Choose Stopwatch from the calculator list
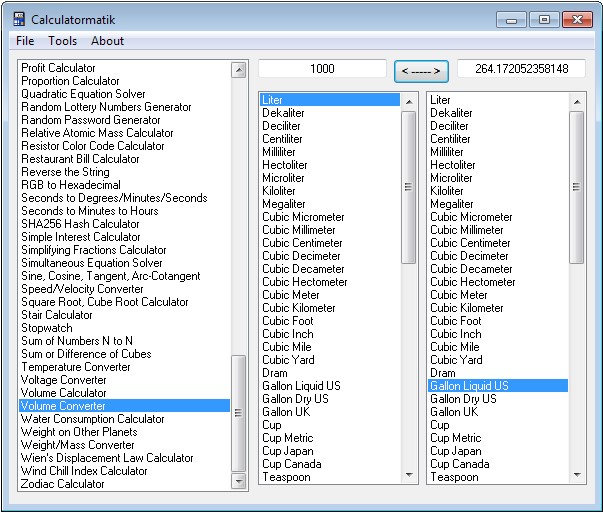Screen dimensions: 603x512 (47, 328)
